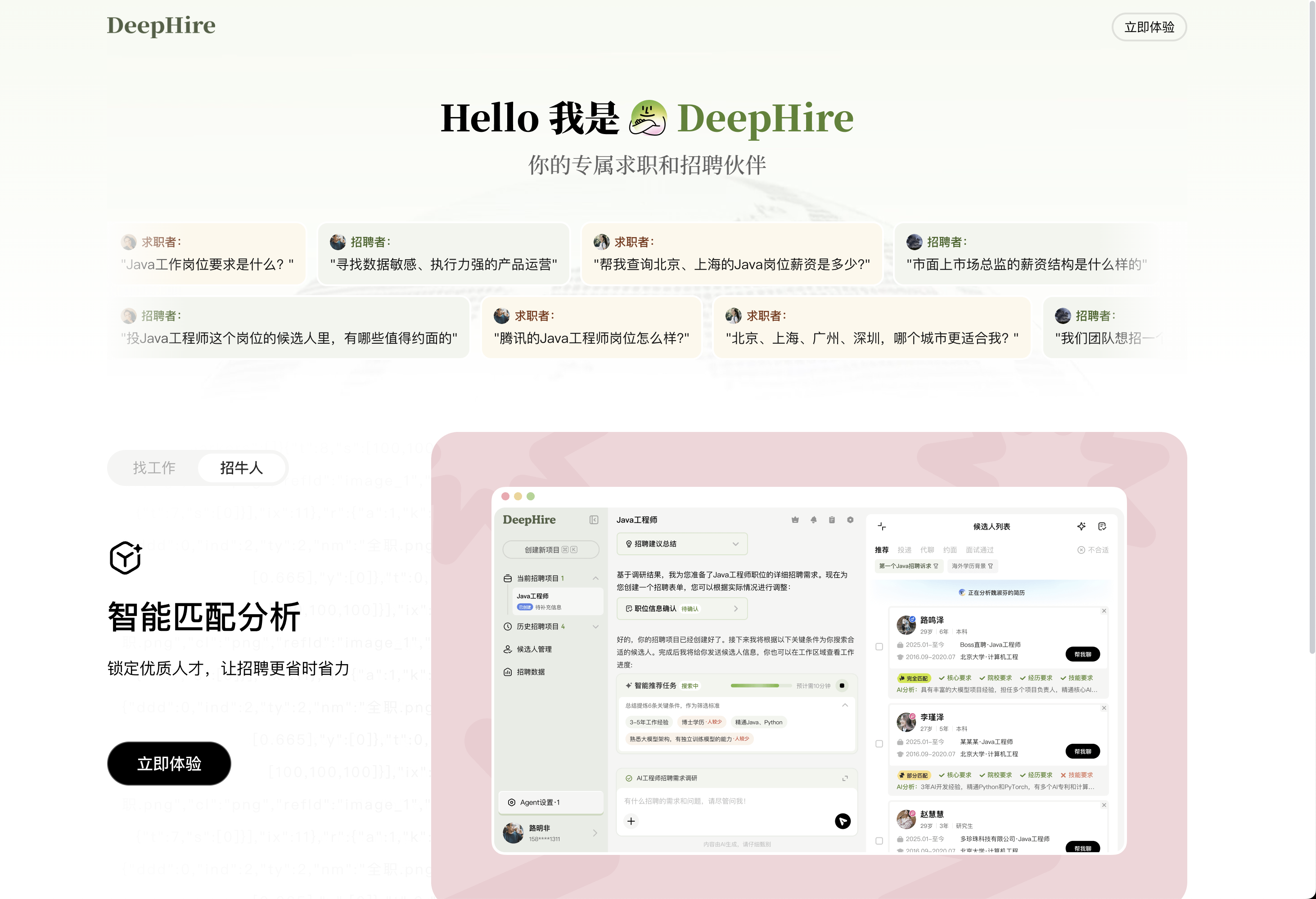Screen dimensions: 1316x899
Task: Tick the checkbox beside candidate 路鸣泽
Action: pyautogui.click(x=879, y=647)
